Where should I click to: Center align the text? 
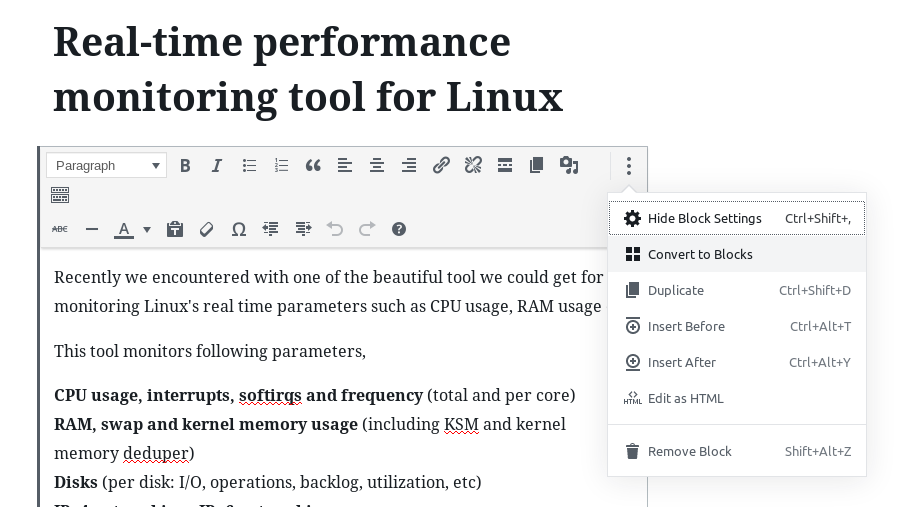(x=377, y=166)
